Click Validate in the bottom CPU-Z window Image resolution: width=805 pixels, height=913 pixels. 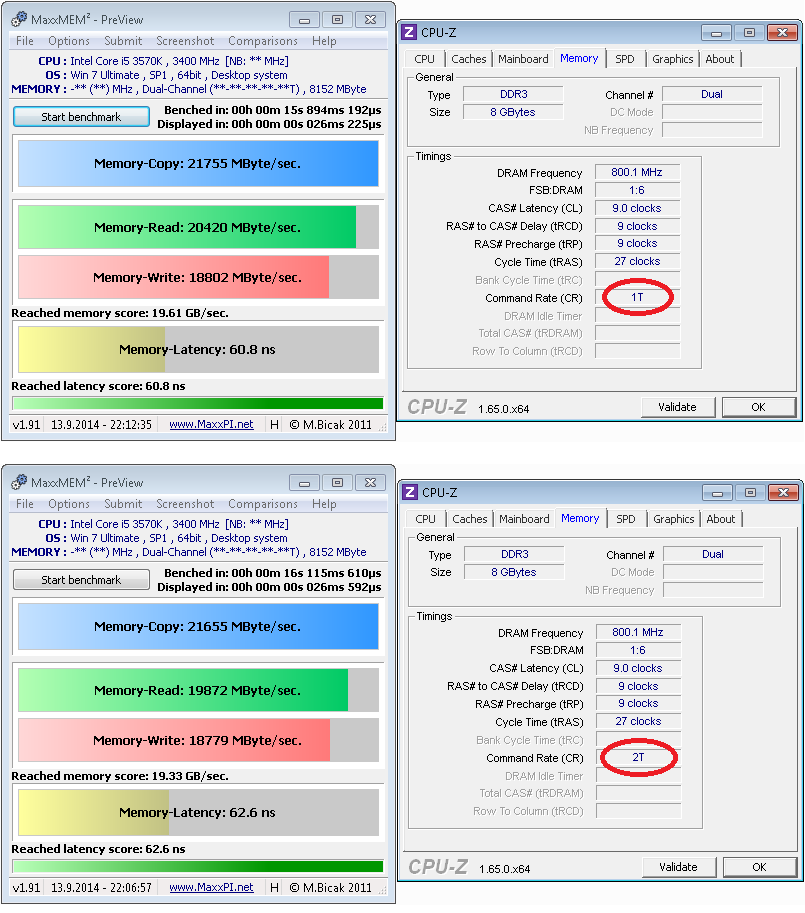tap(679, 867)
